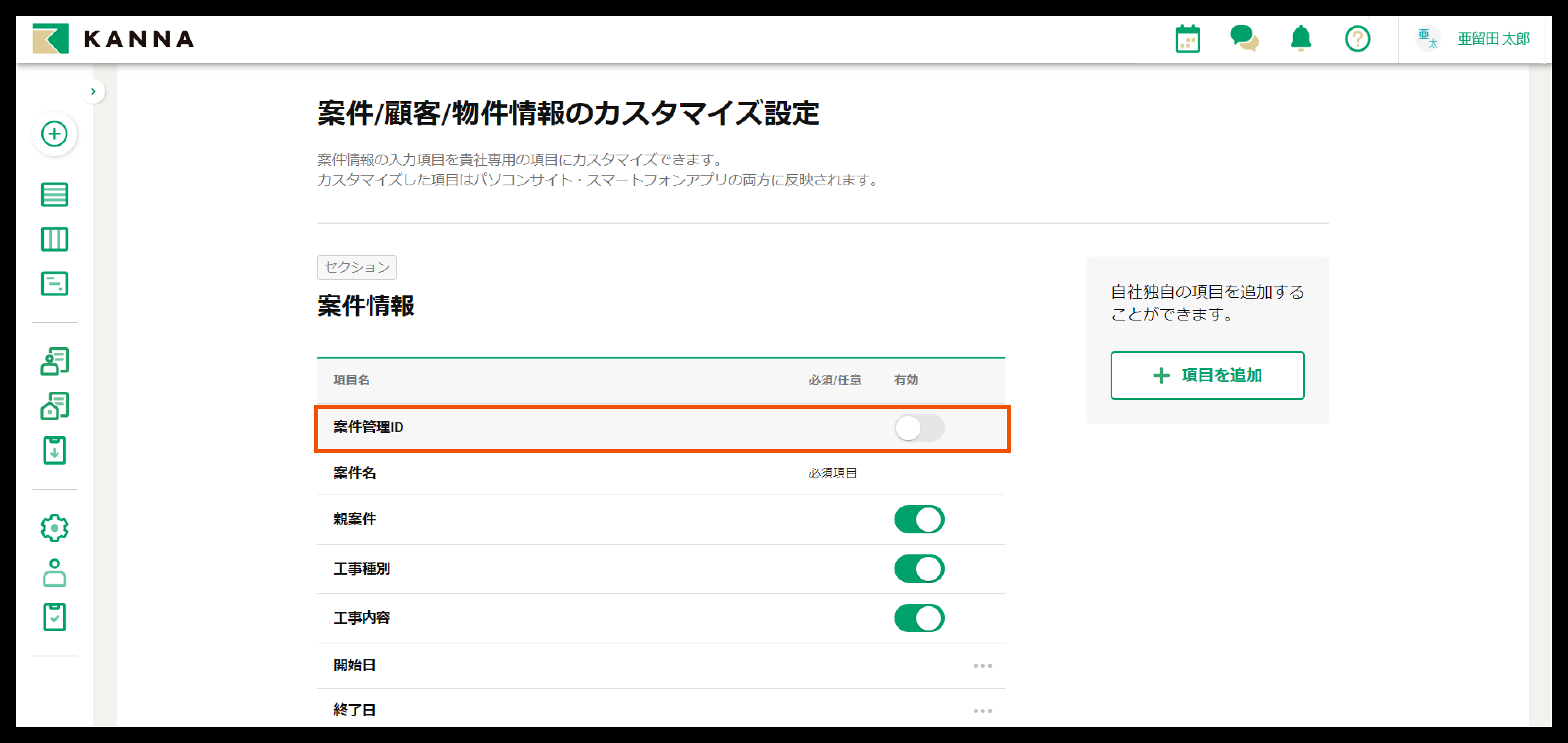1568x743 pixels.
Task: Click the KANNA logo
Action: pyautogui.click(x=113, y=39)
